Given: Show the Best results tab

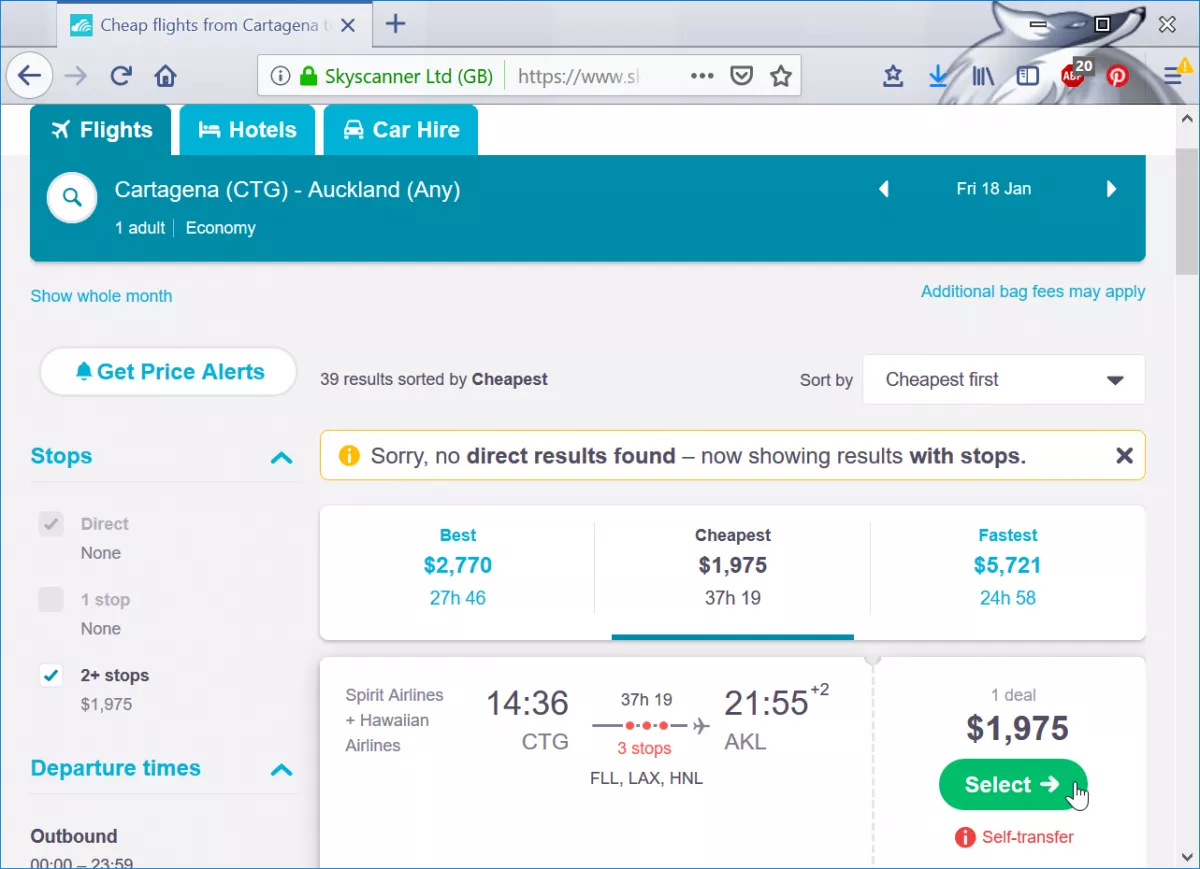Looking at the screenshot, I should click(x=458, y=567).
